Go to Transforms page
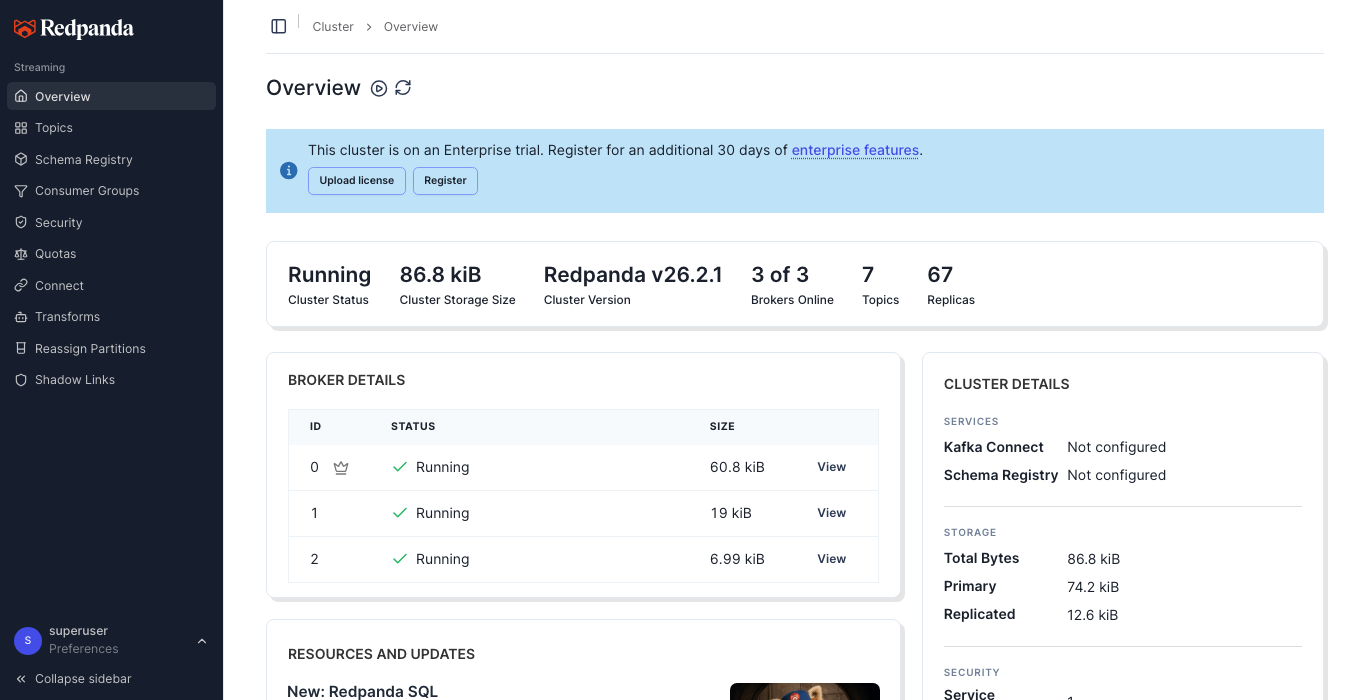Screen dimensions: 1366x700 click(111, 317)
